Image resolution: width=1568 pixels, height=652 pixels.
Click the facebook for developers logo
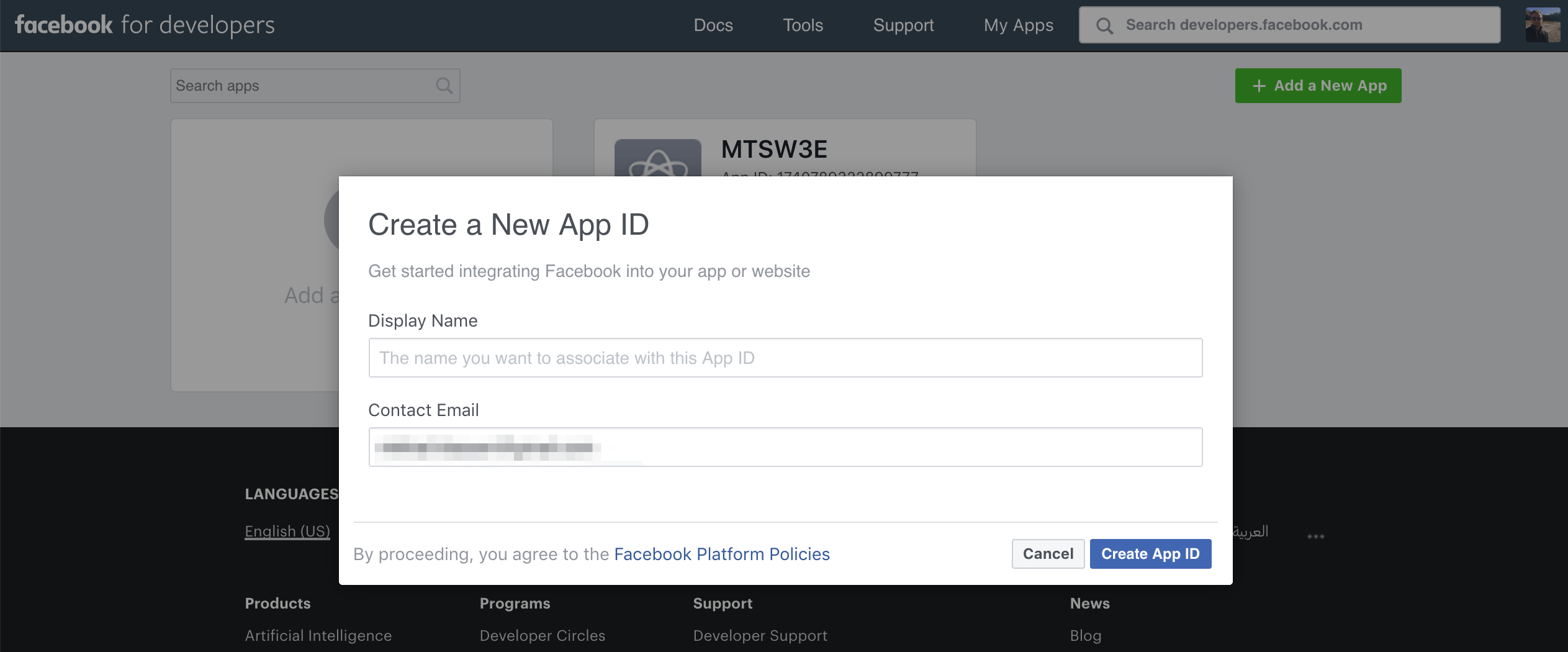coord(145,25)
